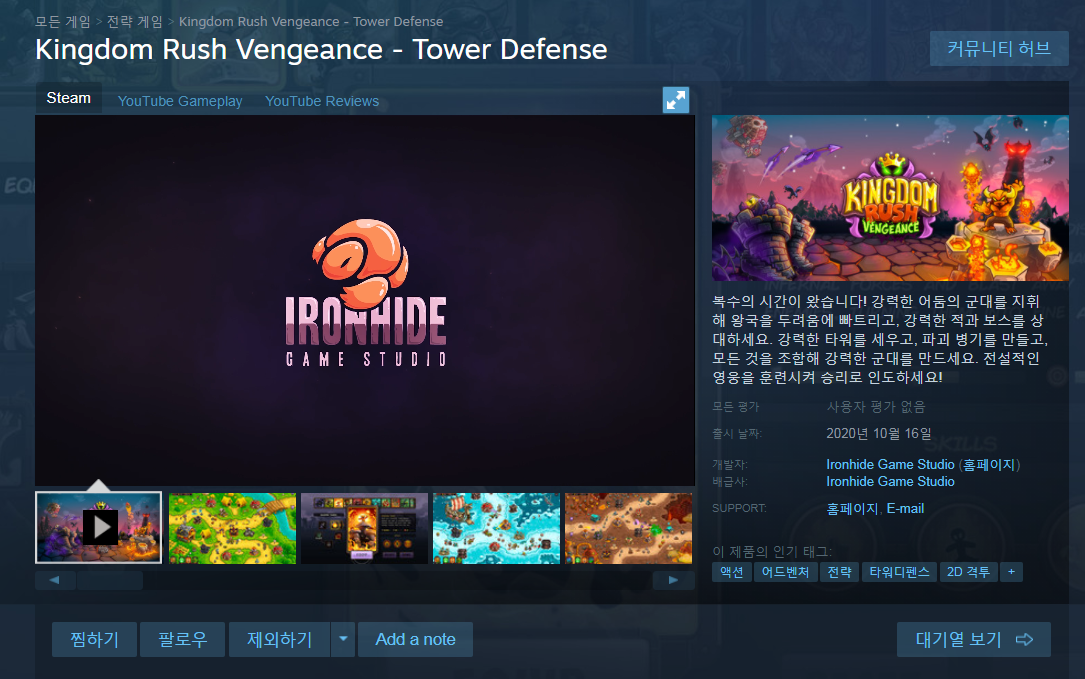Click the 제외하기 ignore button

pyautogui.click(x=280, y=640)
